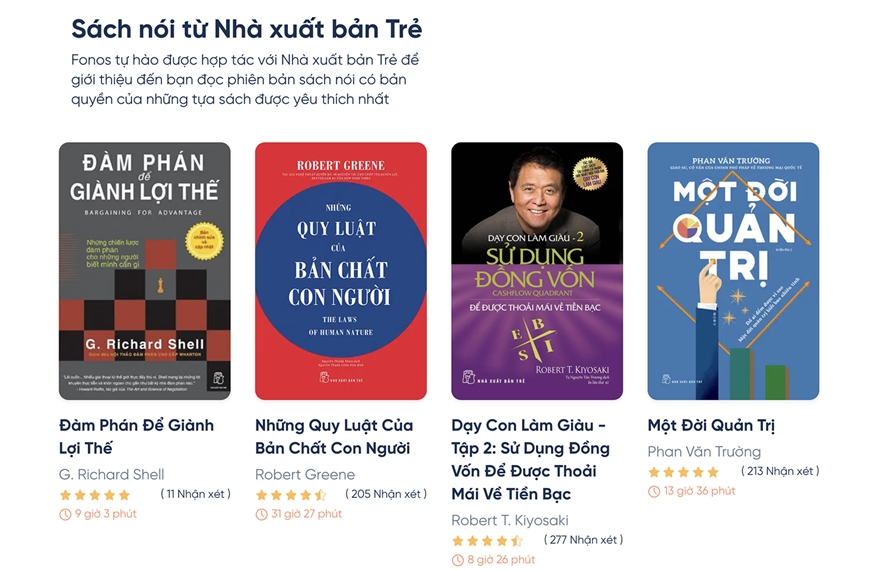Select author name Phan Văn Trường

tap(704, 452)
